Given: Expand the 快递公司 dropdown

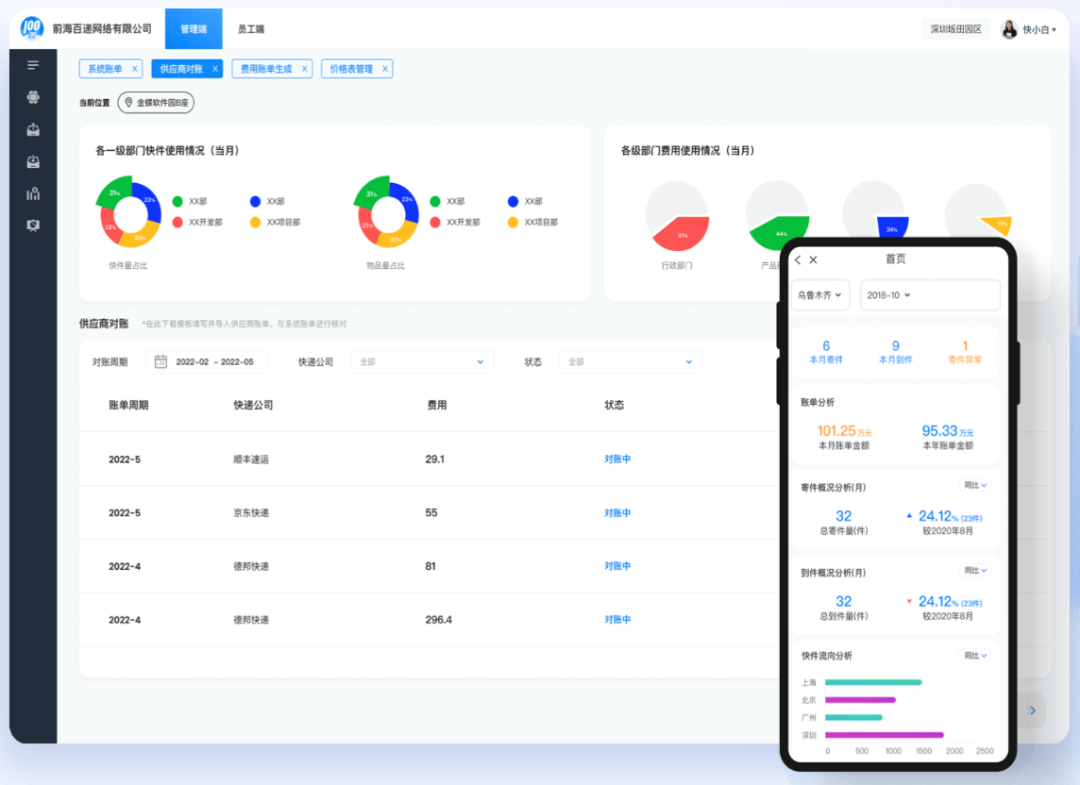Looking at the screenshot, I should (422, 362).
